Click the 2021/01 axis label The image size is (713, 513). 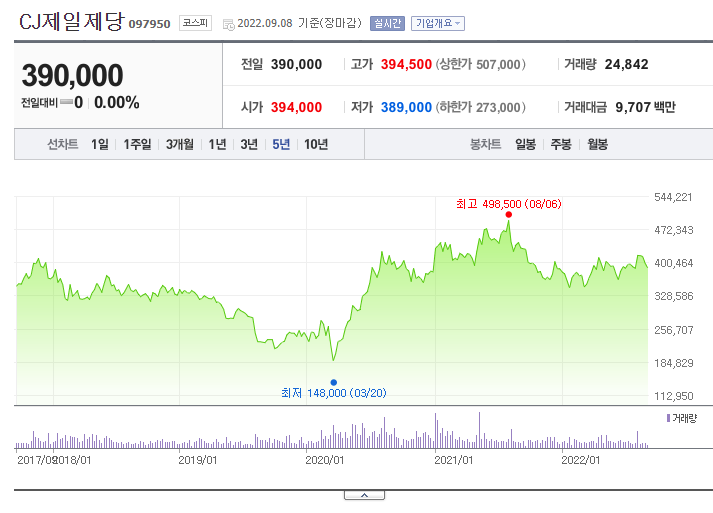click(453, 460)
